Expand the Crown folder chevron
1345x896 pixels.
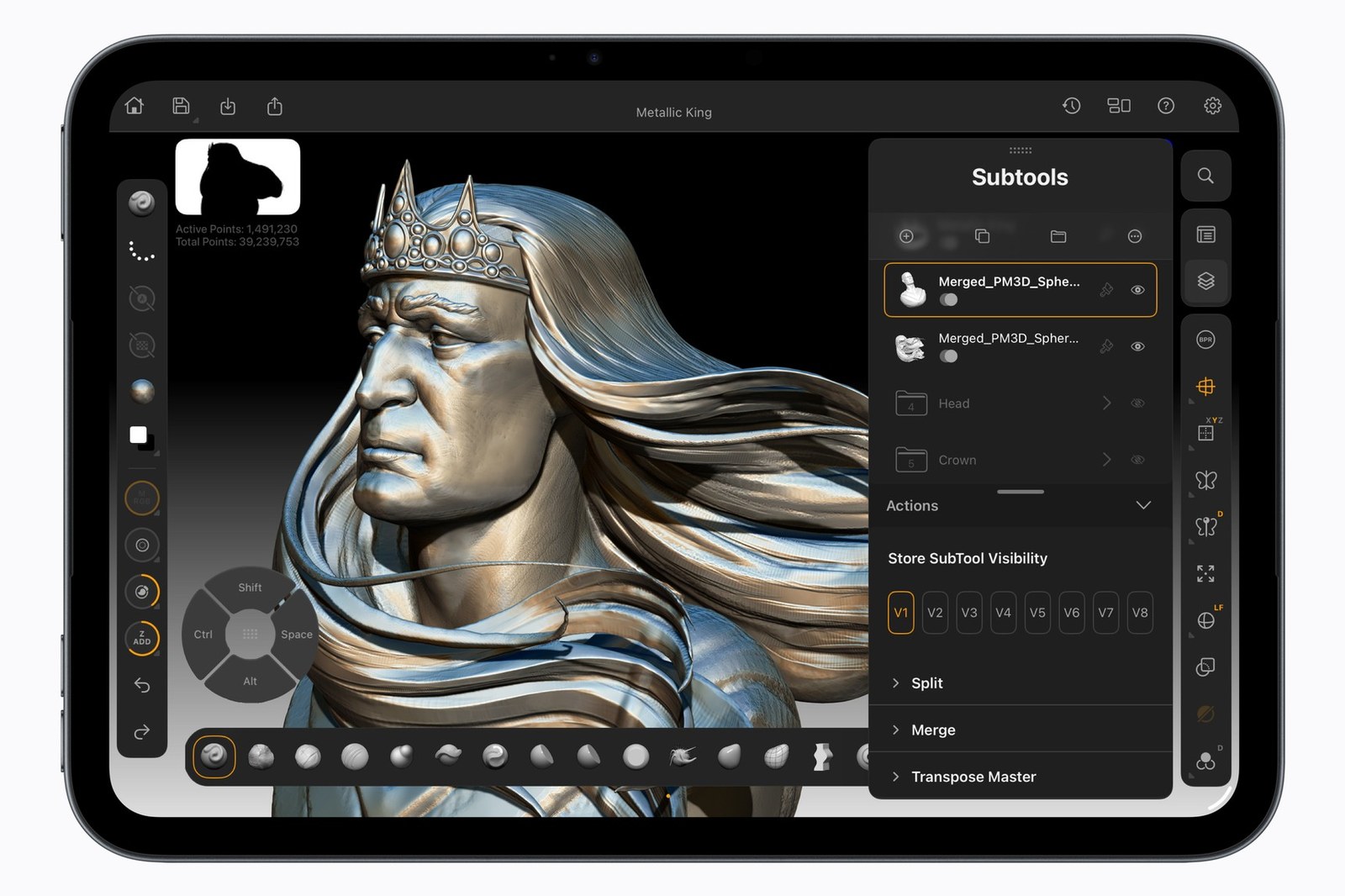pos(1106,460)
